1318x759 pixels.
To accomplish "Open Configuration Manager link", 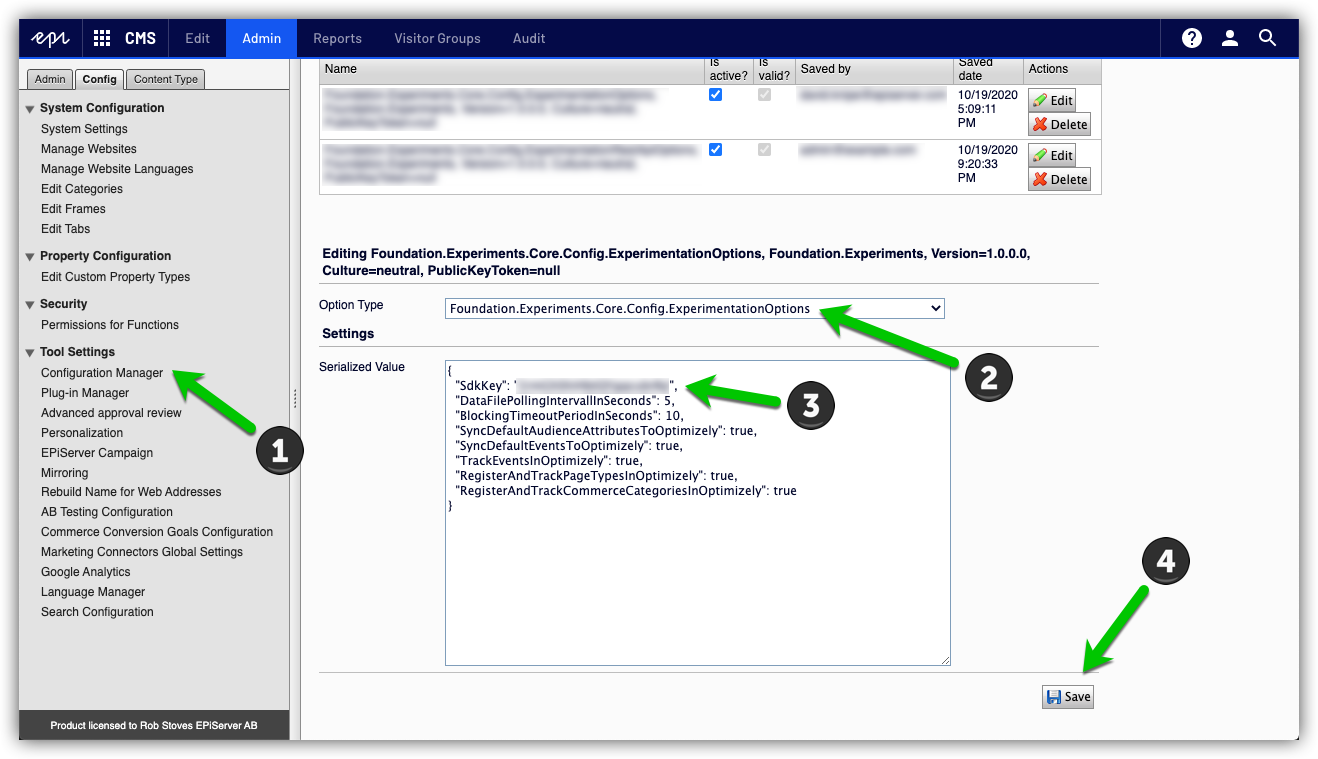I will coord(102,373).
